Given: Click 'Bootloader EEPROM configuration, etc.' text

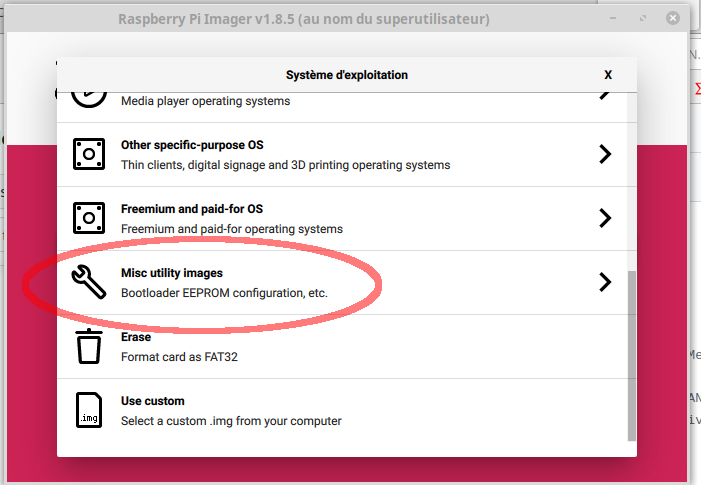Looking at the screenshot, I should point(224,293).
